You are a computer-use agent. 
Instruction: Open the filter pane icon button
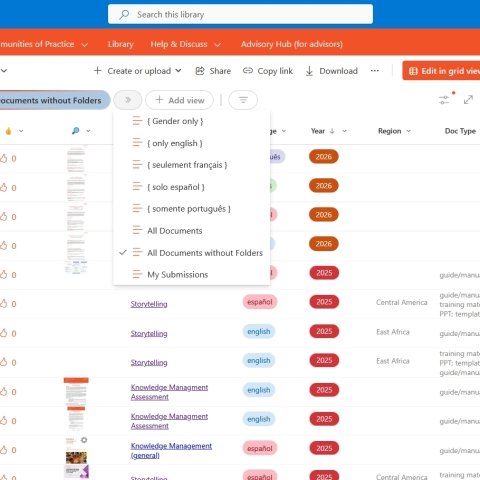[x=243, y=100]
